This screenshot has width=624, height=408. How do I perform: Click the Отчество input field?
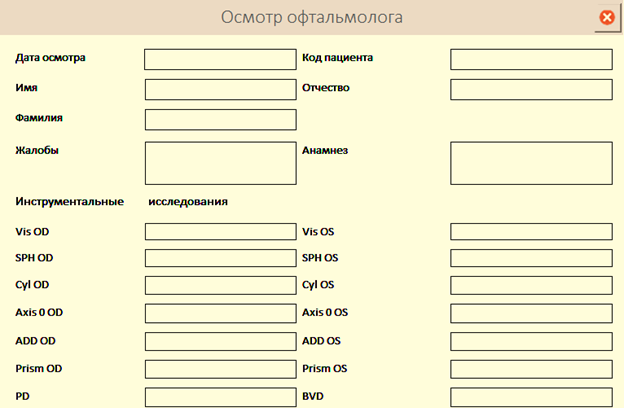[531, 89]
